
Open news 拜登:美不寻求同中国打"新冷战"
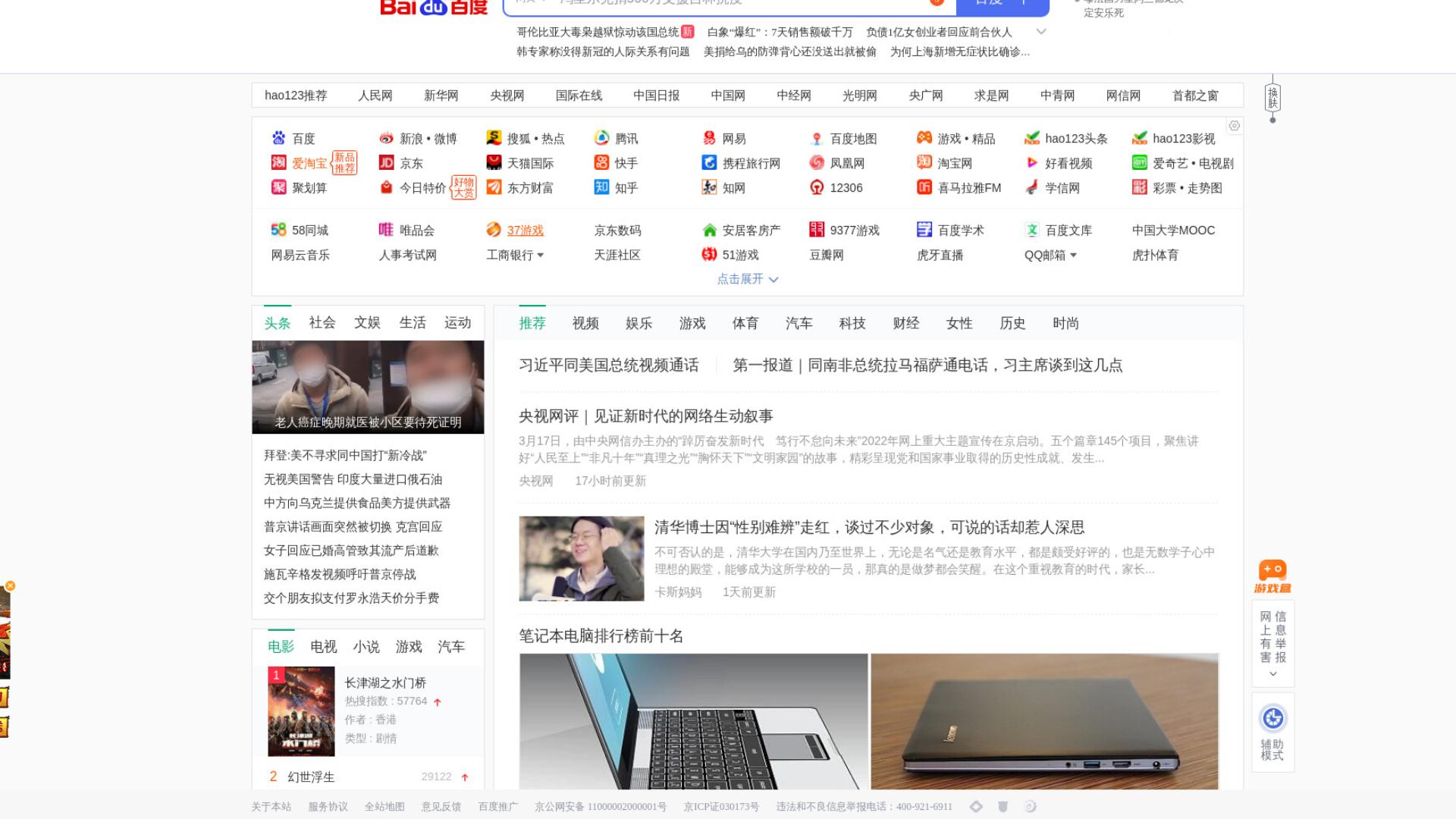pos(345,455)
